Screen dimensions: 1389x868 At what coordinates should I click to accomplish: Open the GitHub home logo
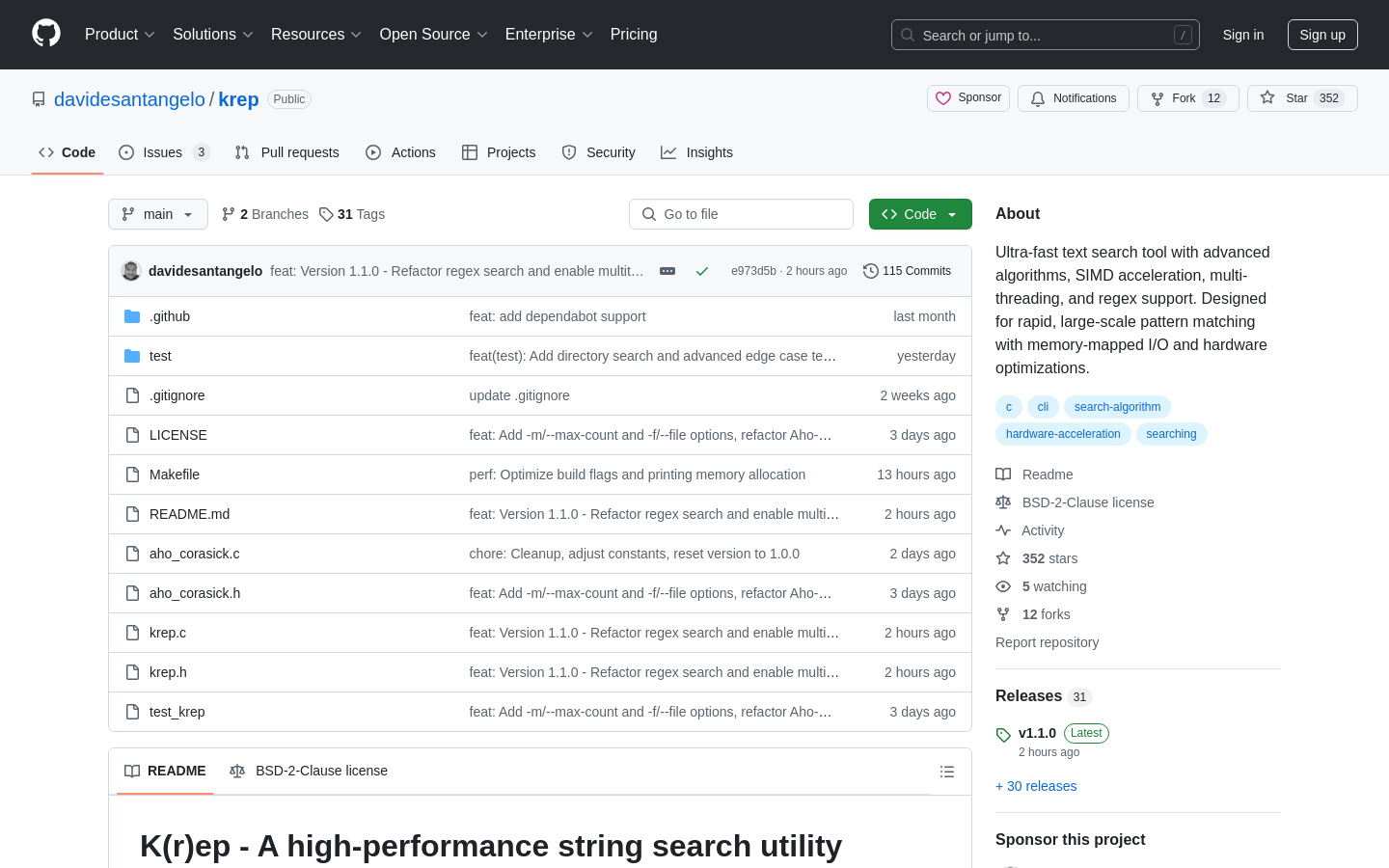point(46,34)
